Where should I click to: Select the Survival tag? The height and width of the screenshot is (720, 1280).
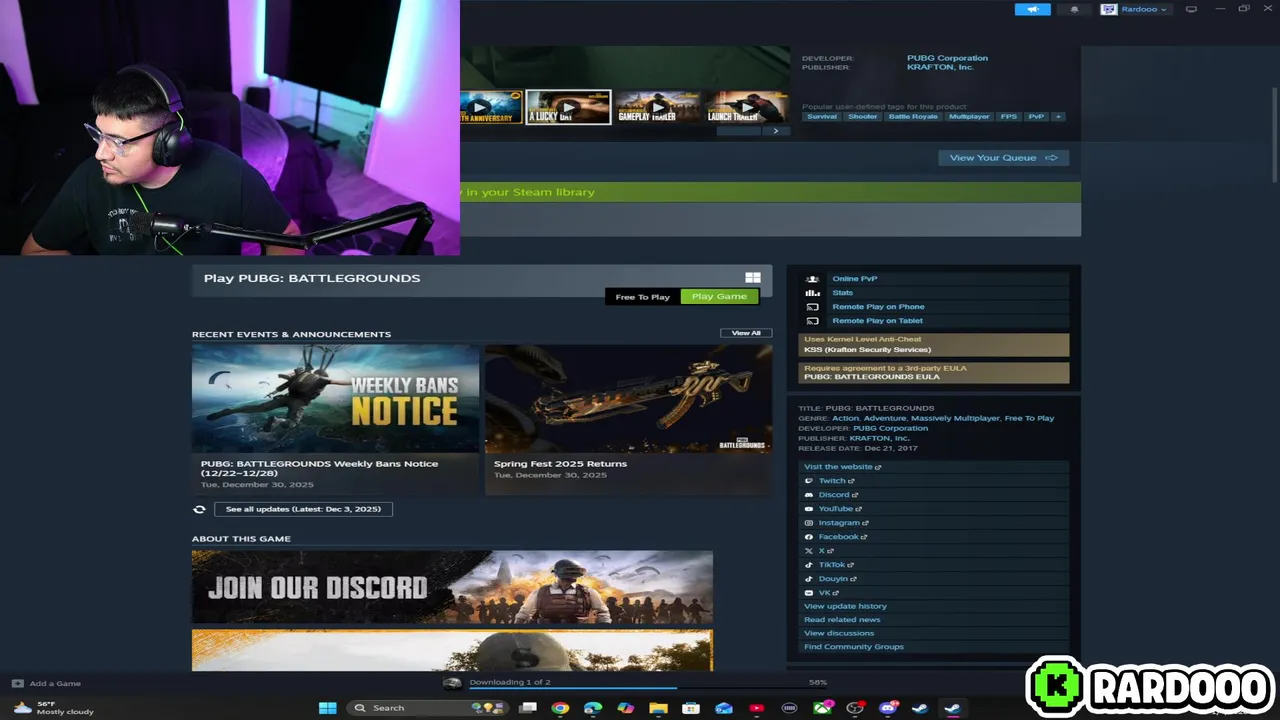(x=822, y=116)
